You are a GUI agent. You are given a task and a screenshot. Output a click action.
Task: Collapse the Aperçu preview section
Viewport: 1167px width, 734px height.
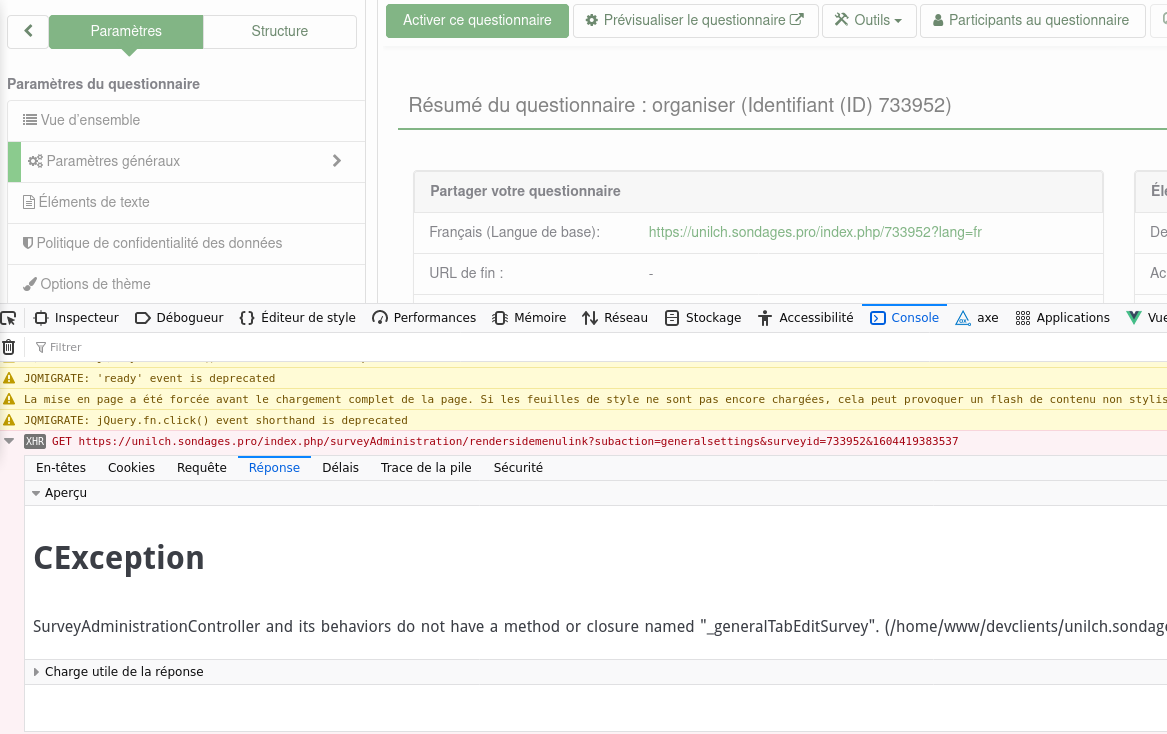(36, 493)
